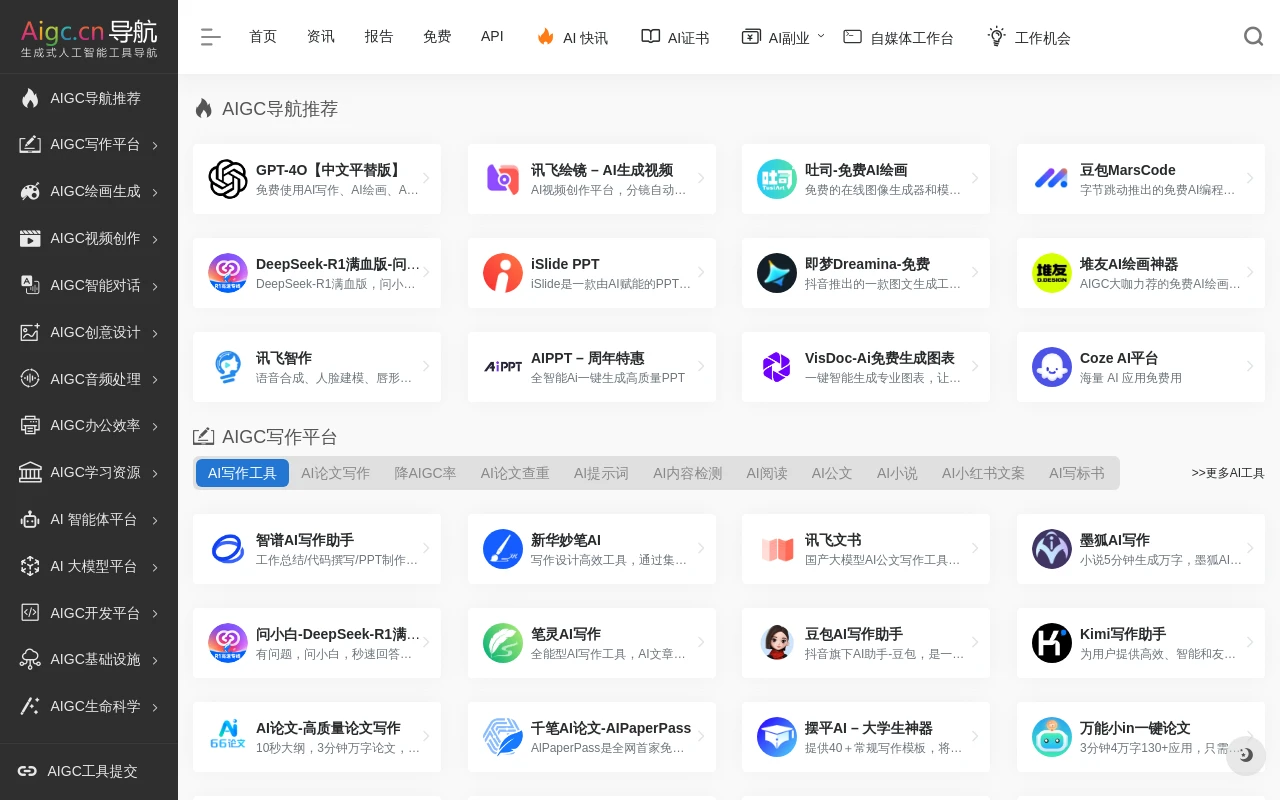The image size is (1280, 800).
Task: Click the AIGC智能对话 chat bubble icon
Action: coord(30,285)
